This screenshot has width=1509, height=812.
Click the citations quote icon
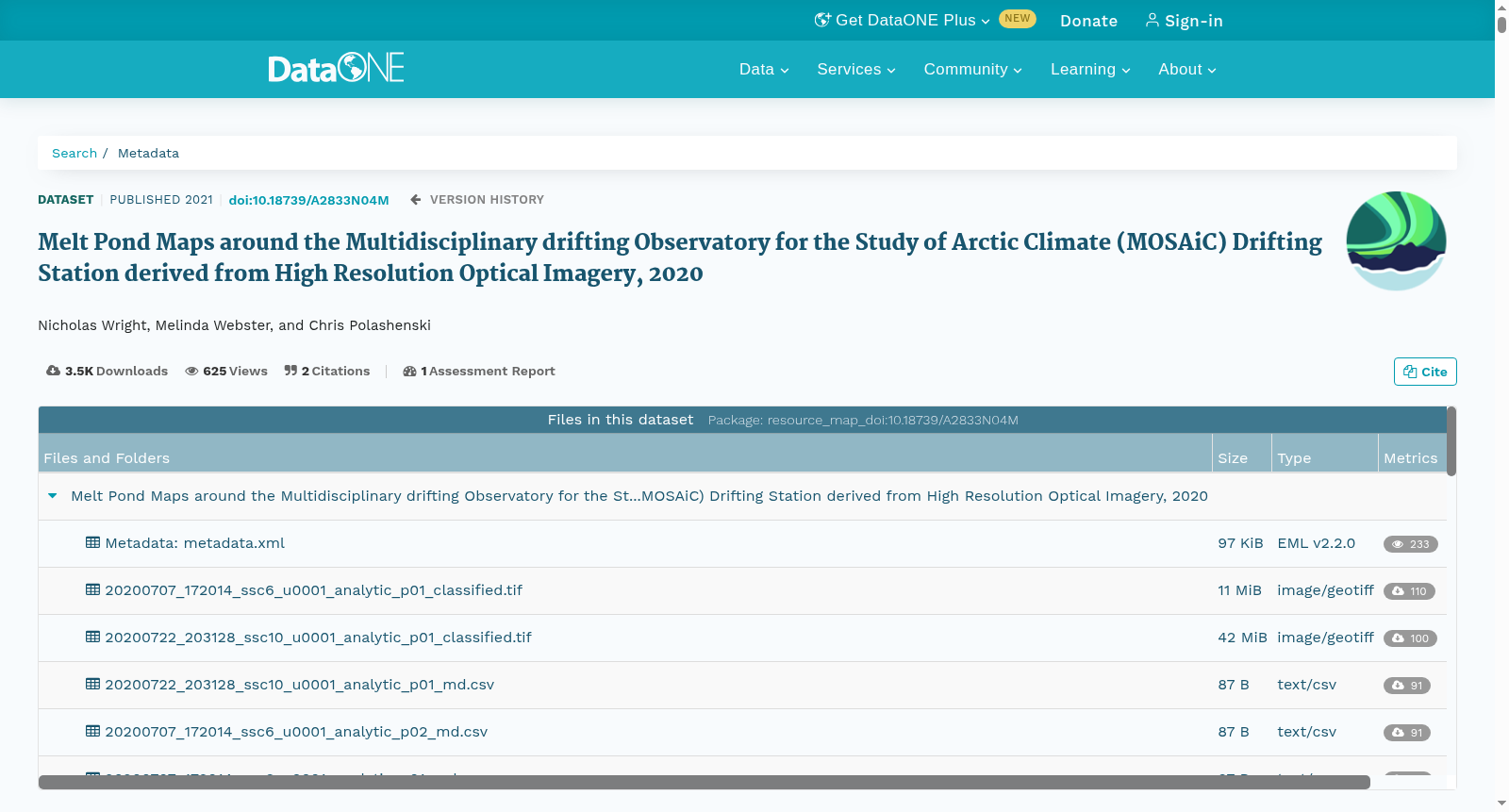(290, 371)
